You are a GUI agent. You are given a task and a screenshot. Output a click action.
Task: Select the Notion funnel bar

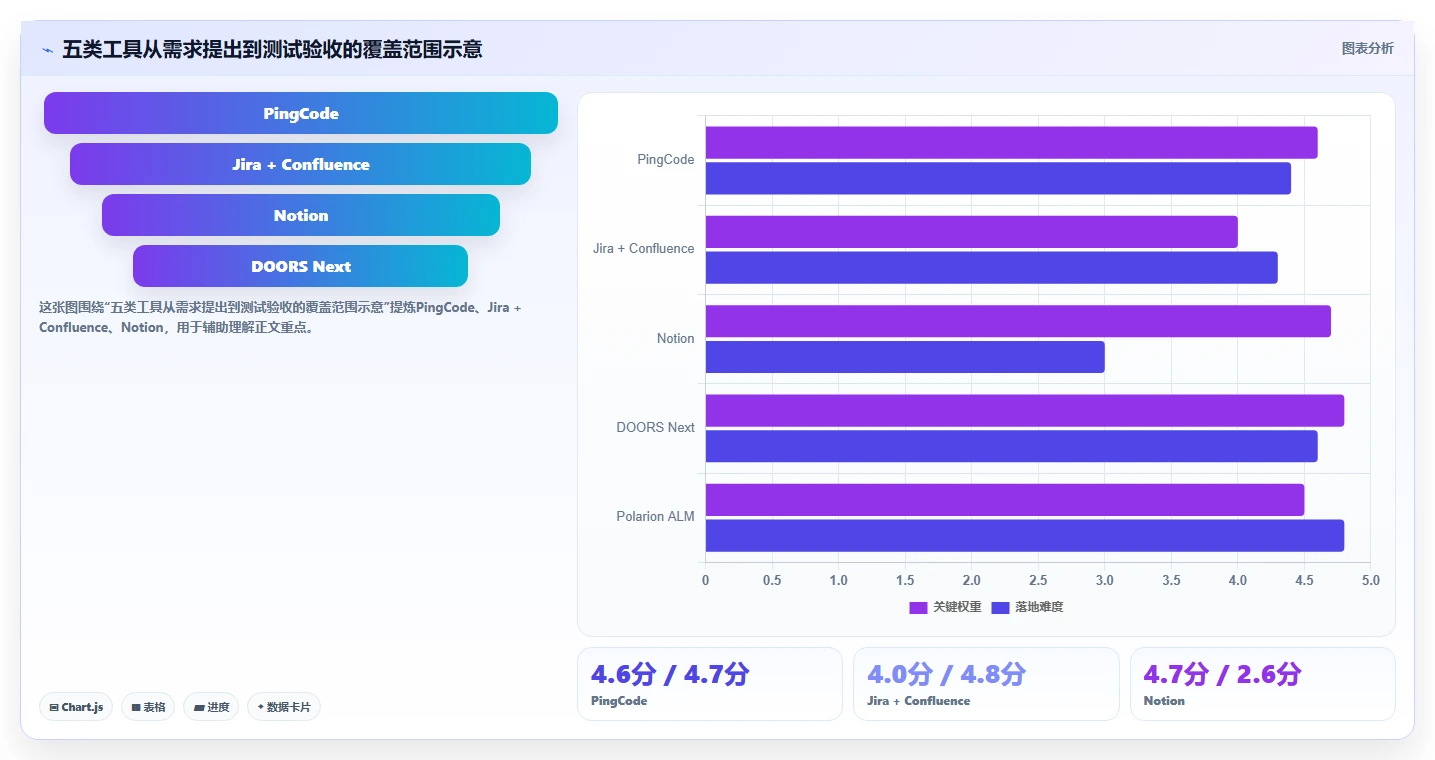click(x=301, y=215)
